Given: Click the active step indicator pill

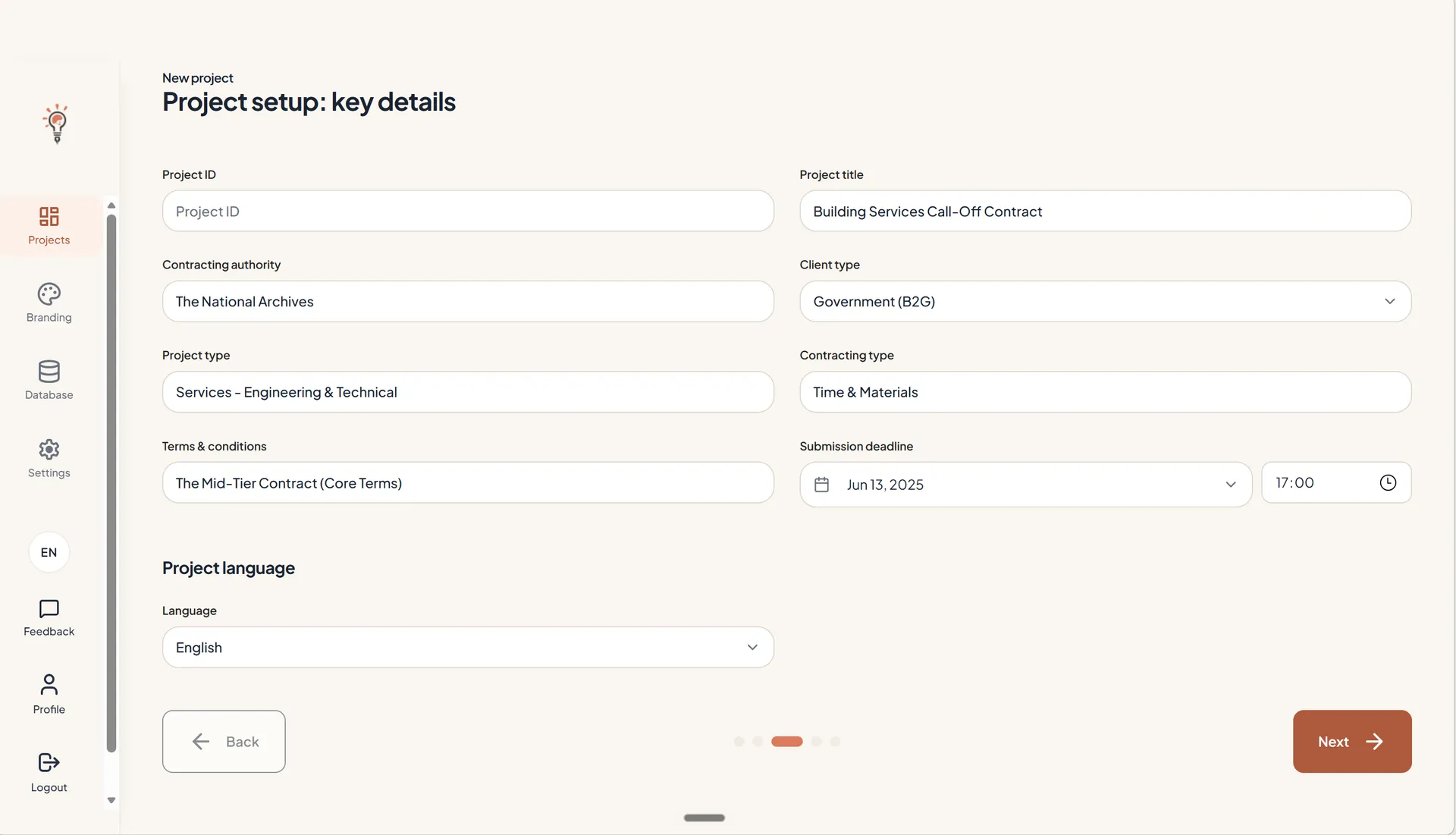Looking at the screenshot, I should [787, 742].
